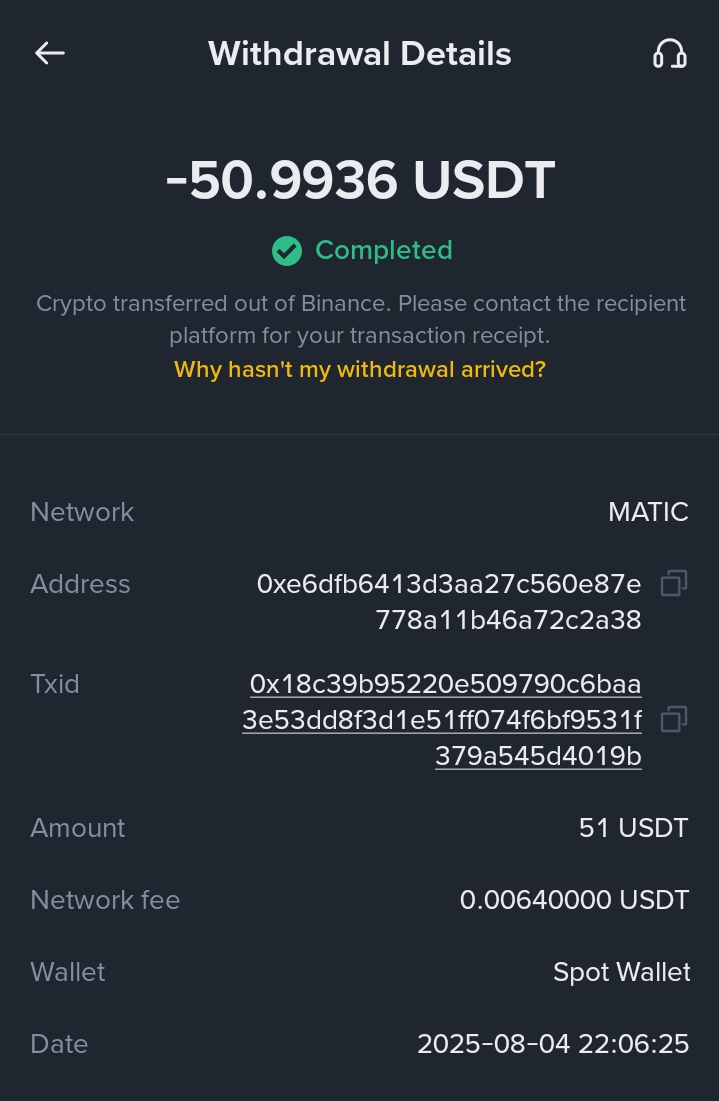This screenshot has height=1101, width=719.
Task: Tap the 51 USDT amount value
Action: click(x=633, y=828)
